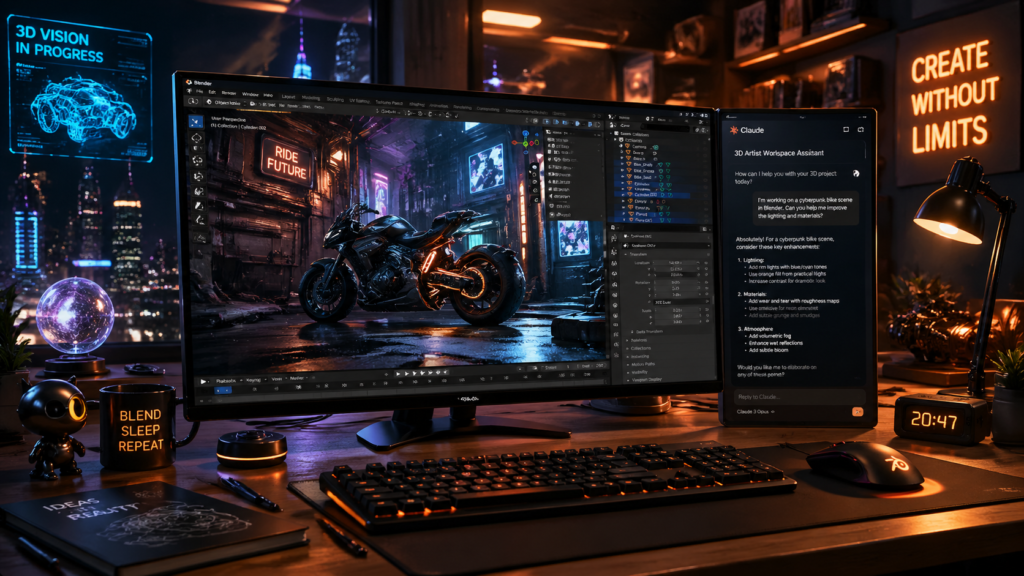Click the first viewport shading mode icon
Image resolution: width=1024 pixels, height=576 pixels.
[x=546, y=122]
